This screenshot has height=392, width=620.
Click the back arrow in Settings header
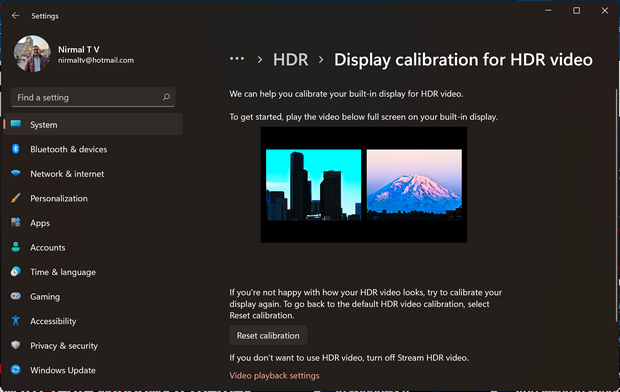(15, 15)
